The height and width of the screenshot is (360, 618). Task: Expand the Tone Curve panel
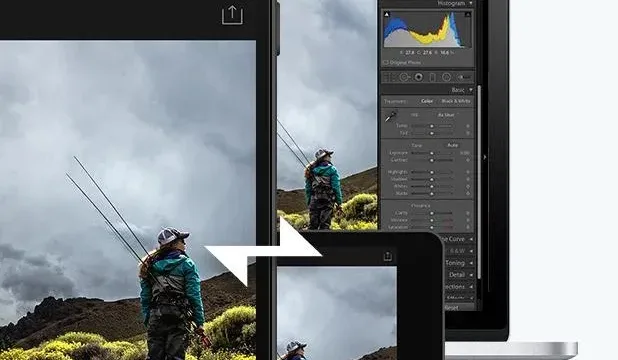click(471, 239)
